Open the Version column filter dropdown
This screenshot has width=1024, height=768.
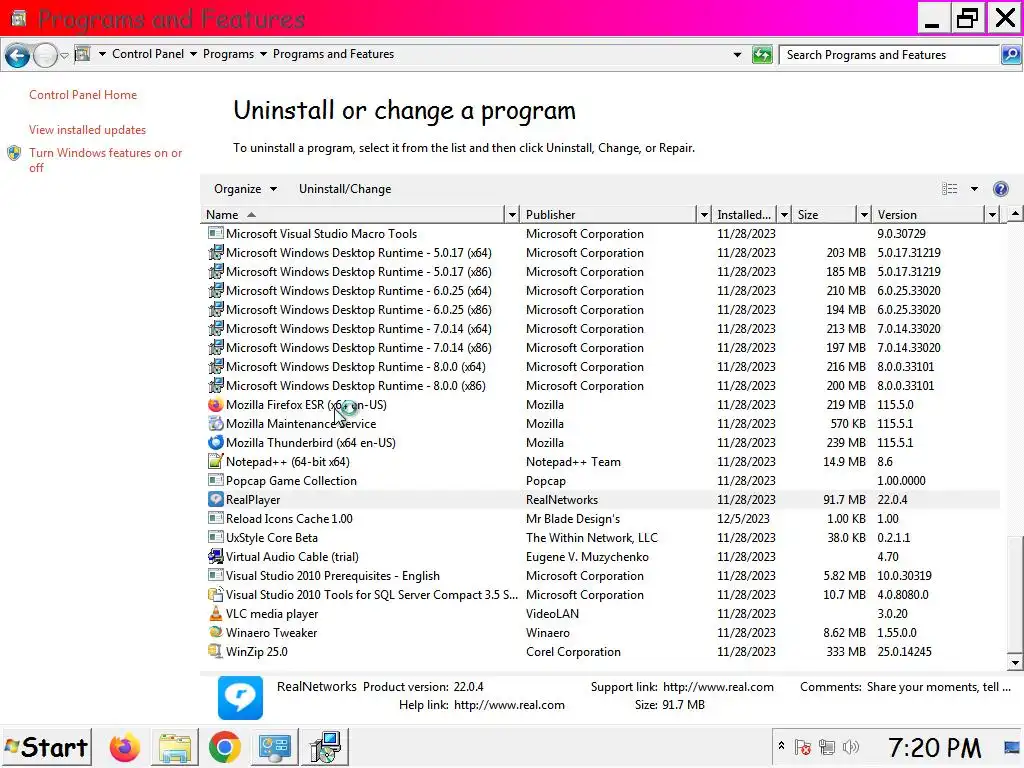click(993, 215)
